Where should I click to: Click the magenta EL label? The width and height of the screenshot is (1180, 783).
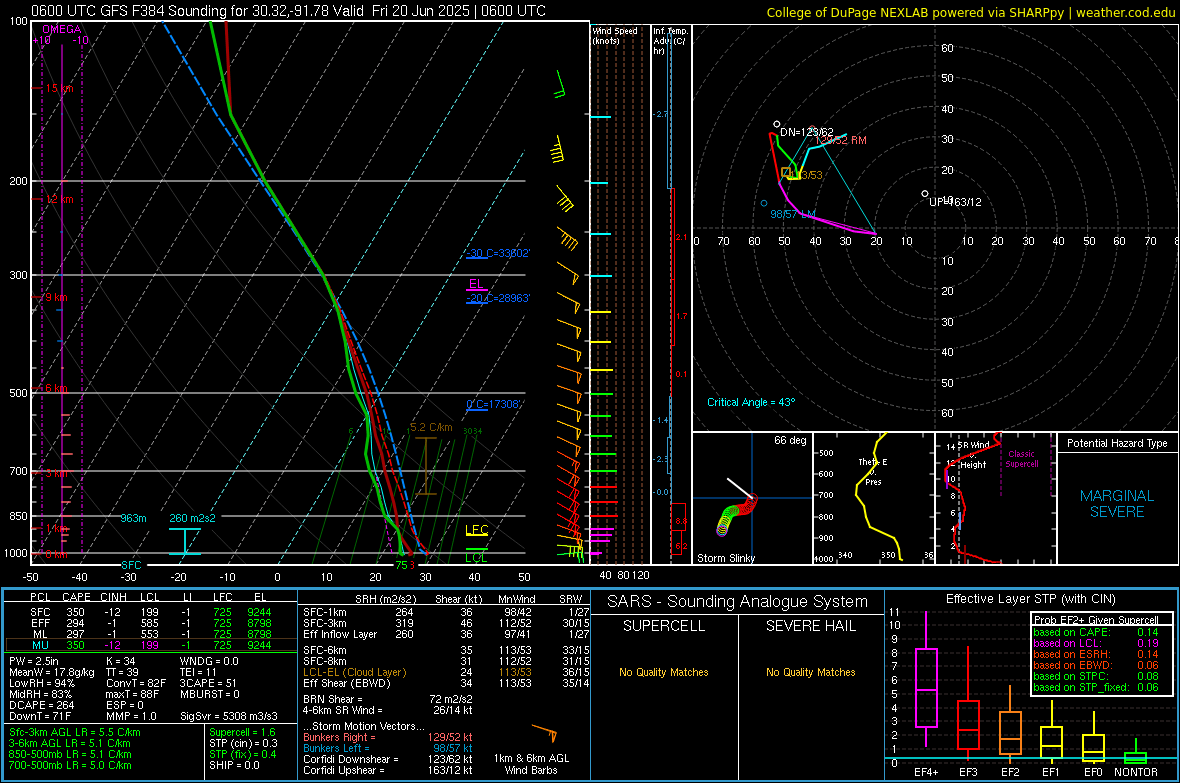(476, 284)
